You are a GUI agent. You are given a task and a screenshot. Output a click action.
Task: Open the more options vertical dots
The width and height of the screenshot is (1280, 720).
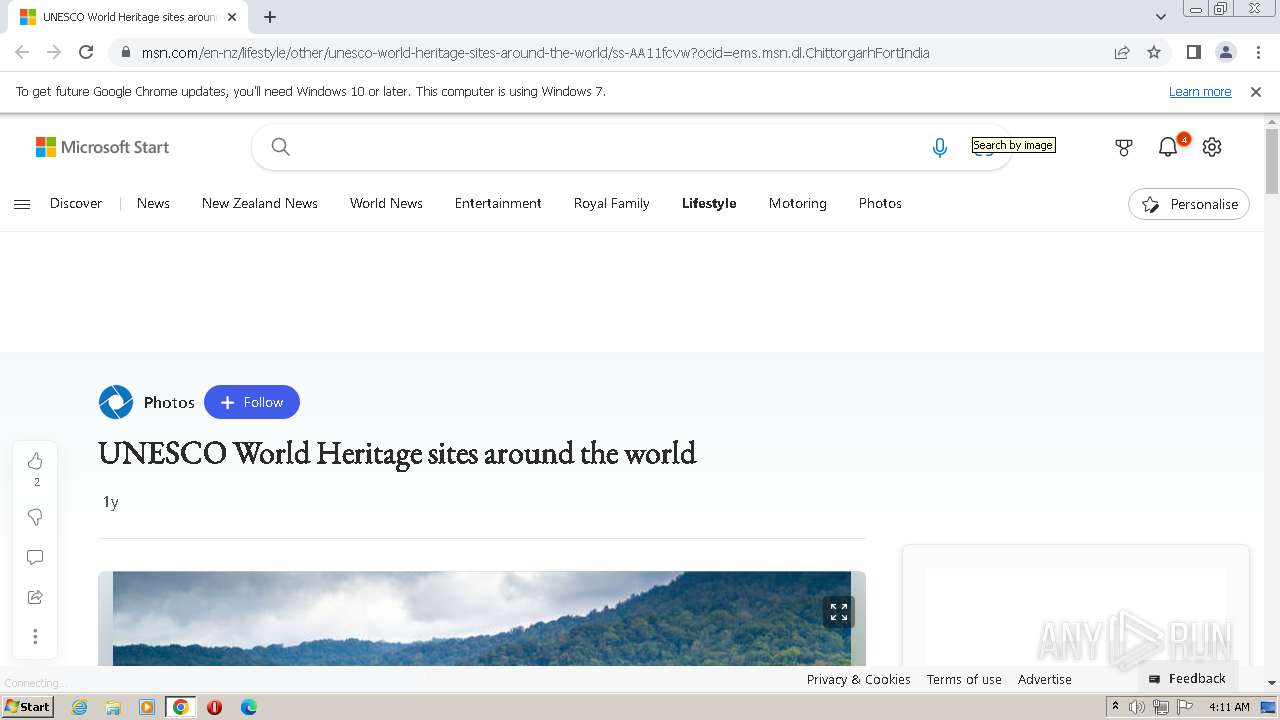35,637
